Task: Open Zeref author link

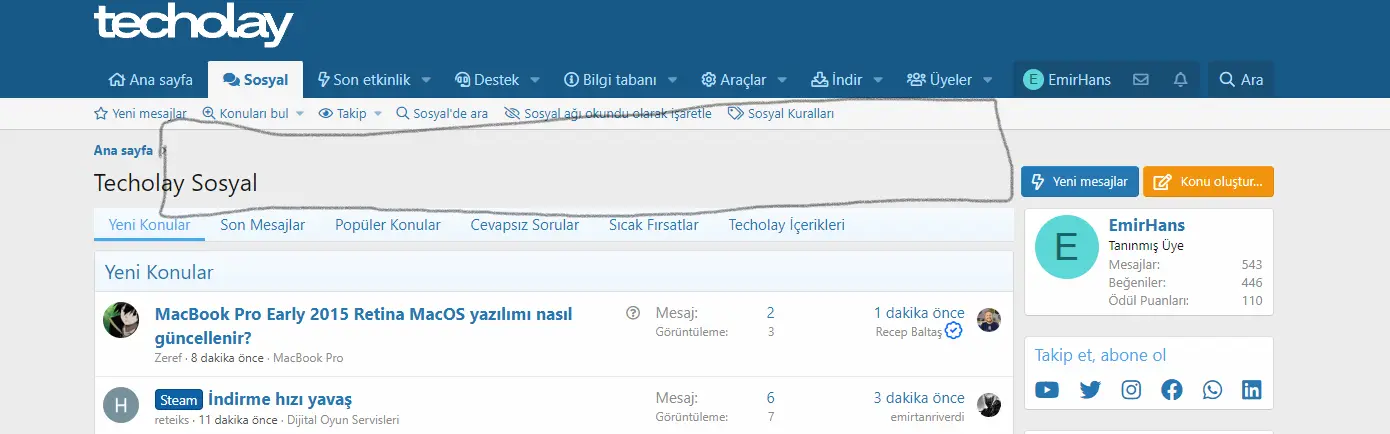Action: coord(169,357)
